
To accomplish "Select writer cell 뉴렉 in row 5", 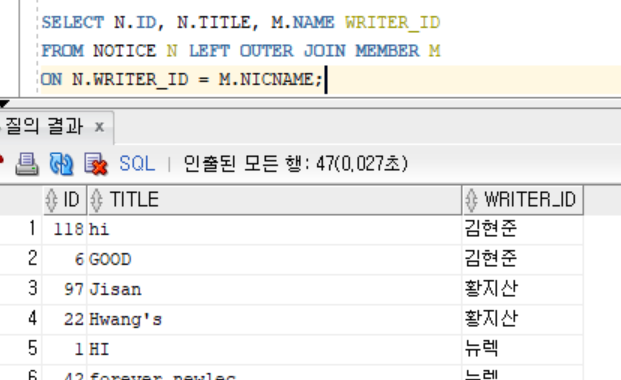I will pyautogui.click(x=522, y=349).
